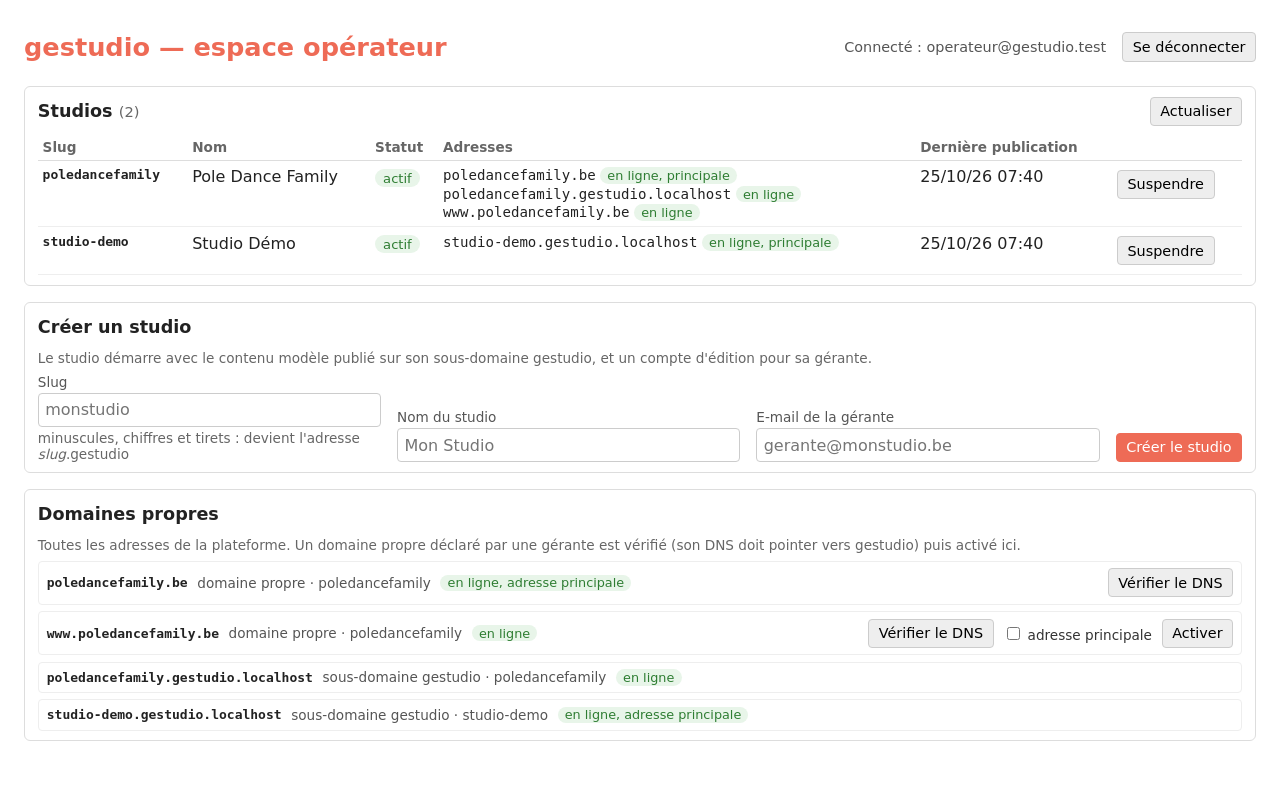Verify DNS for poledancefamily.be domain row
The height and width of the screenshot is (800, 1280).
pyautogui.click(x=1170, y=583)
